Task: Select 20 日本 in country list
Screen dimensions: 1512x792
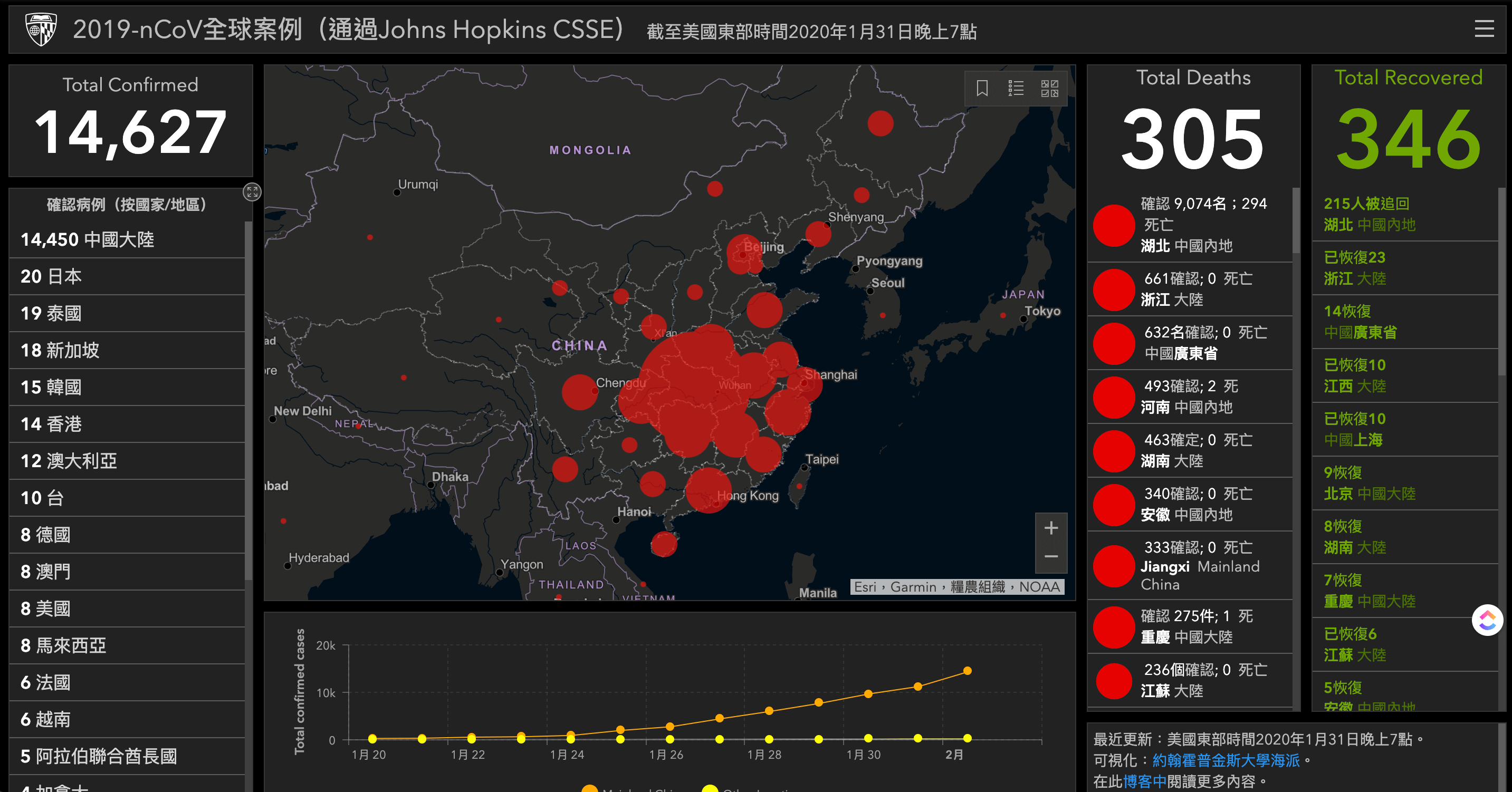Action: tap(127, 276)
